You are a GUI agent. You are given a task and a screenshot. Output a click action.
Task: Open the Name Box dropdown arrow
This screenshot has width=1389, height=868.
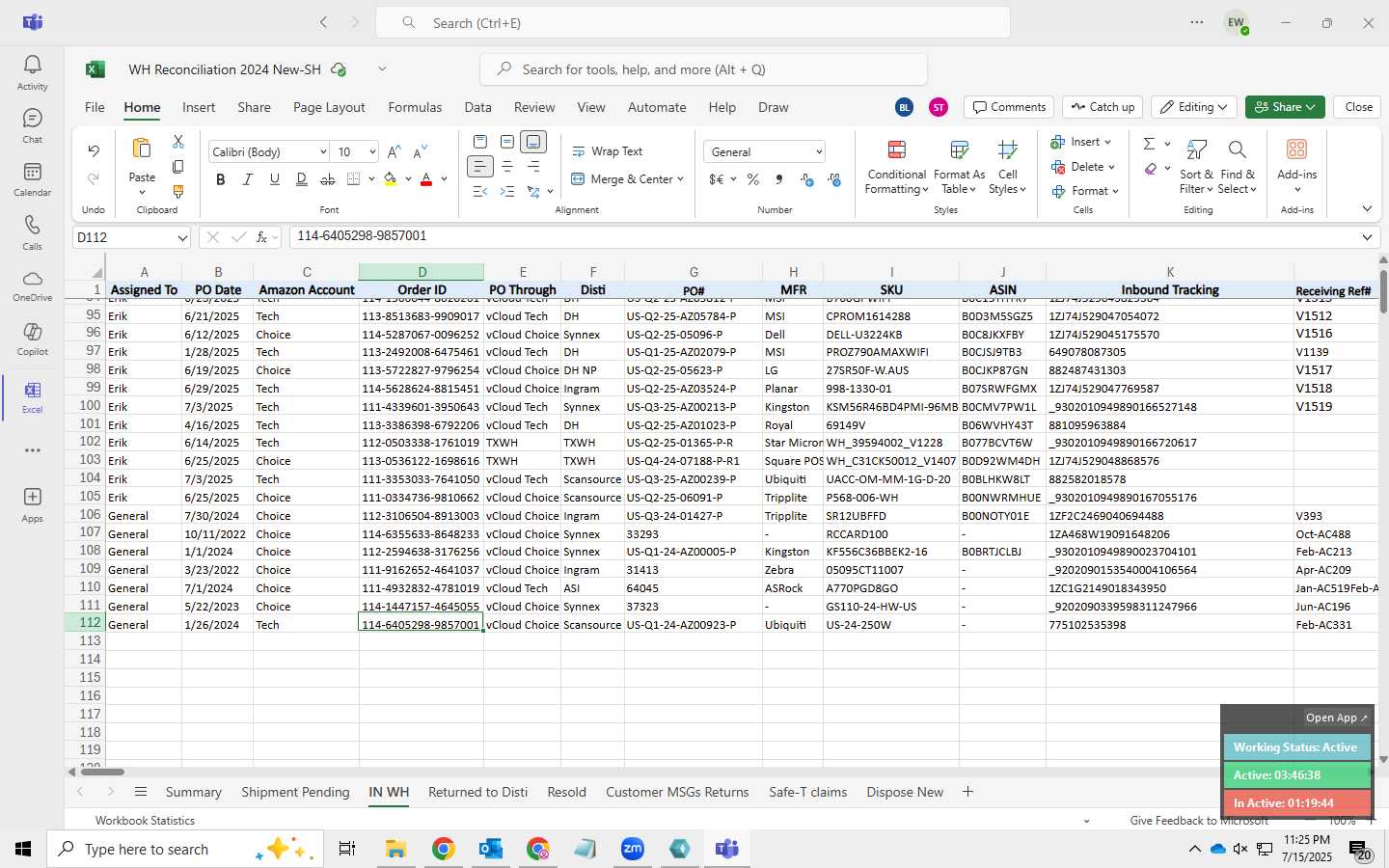(182, 237)
